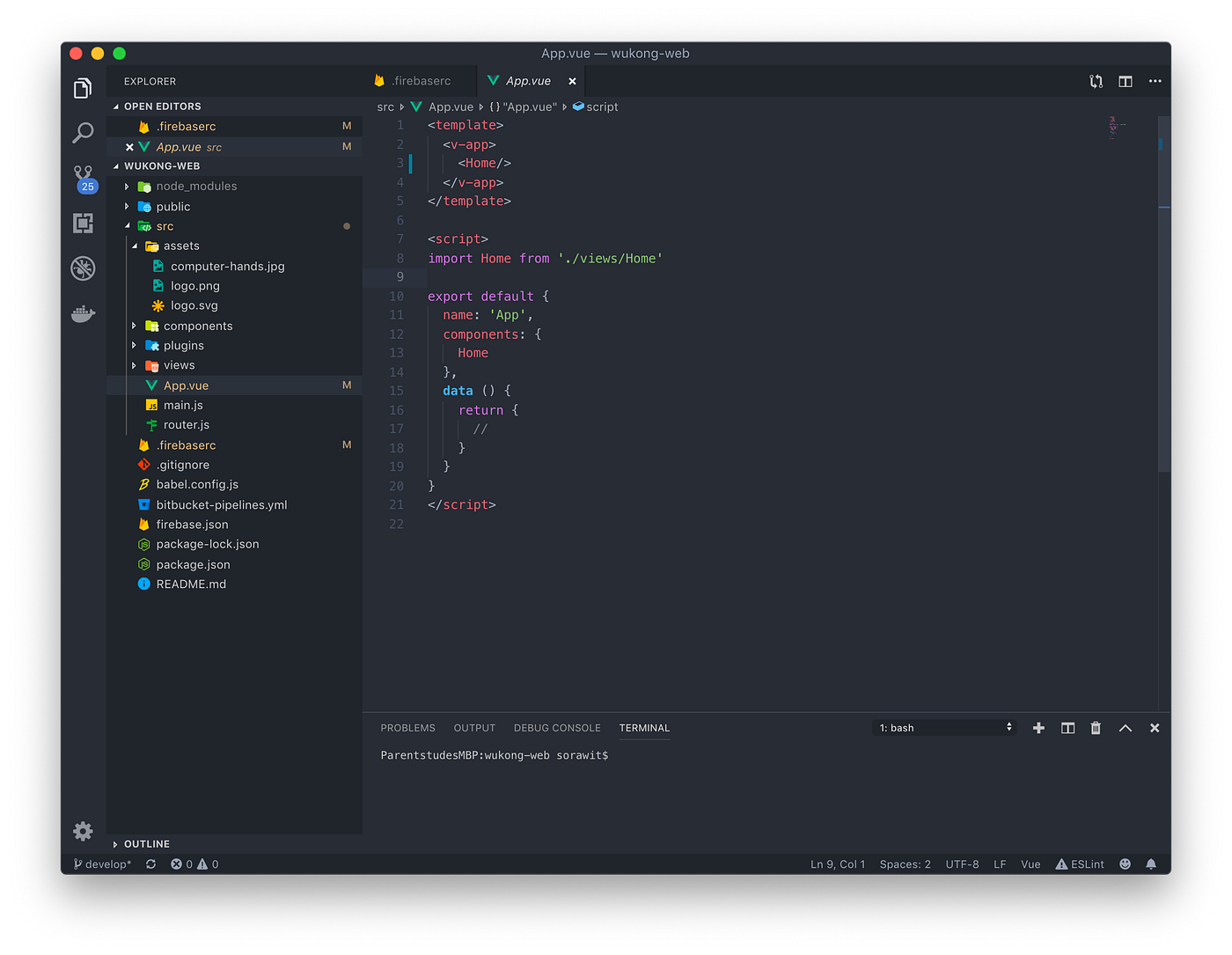Open the Search sidebar
Screen dimensions: 1232x955
point(83,132)
